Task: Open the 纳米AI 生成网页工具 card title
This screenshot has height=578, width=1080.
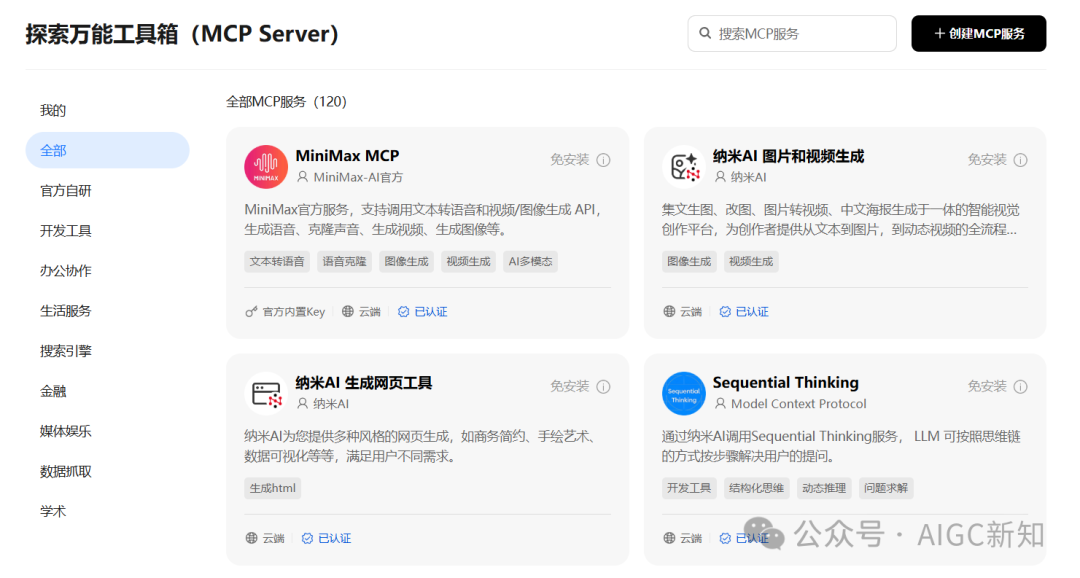Action: tap(364, 383)
